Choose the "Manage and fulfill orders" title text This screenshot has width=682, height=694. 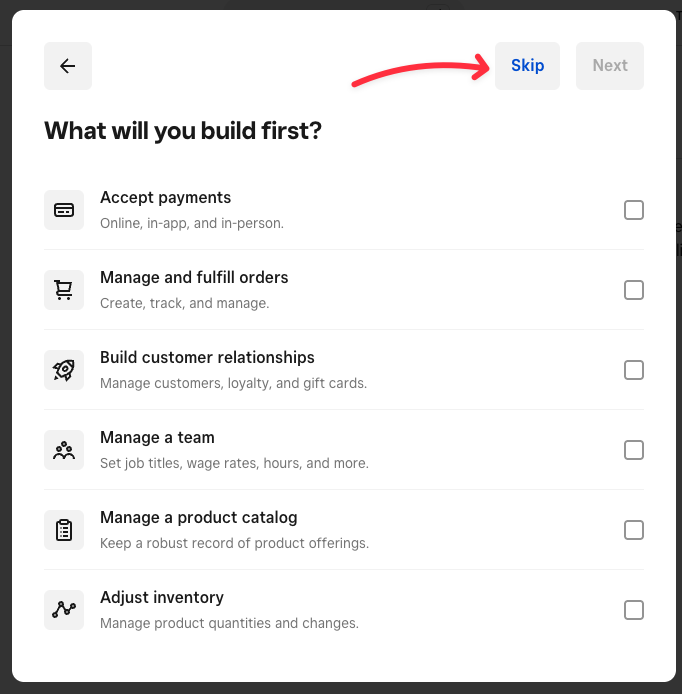point(194,278)
